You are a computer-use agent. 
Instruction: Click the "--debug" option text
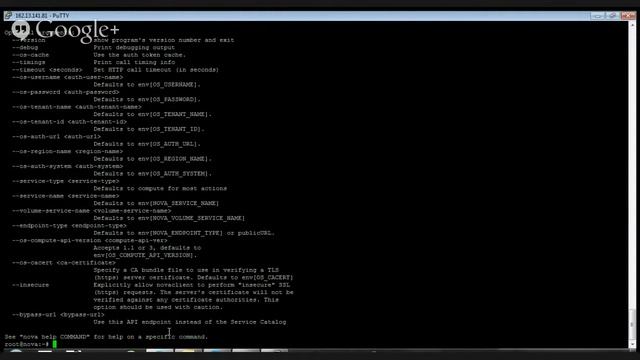(25, 47)
